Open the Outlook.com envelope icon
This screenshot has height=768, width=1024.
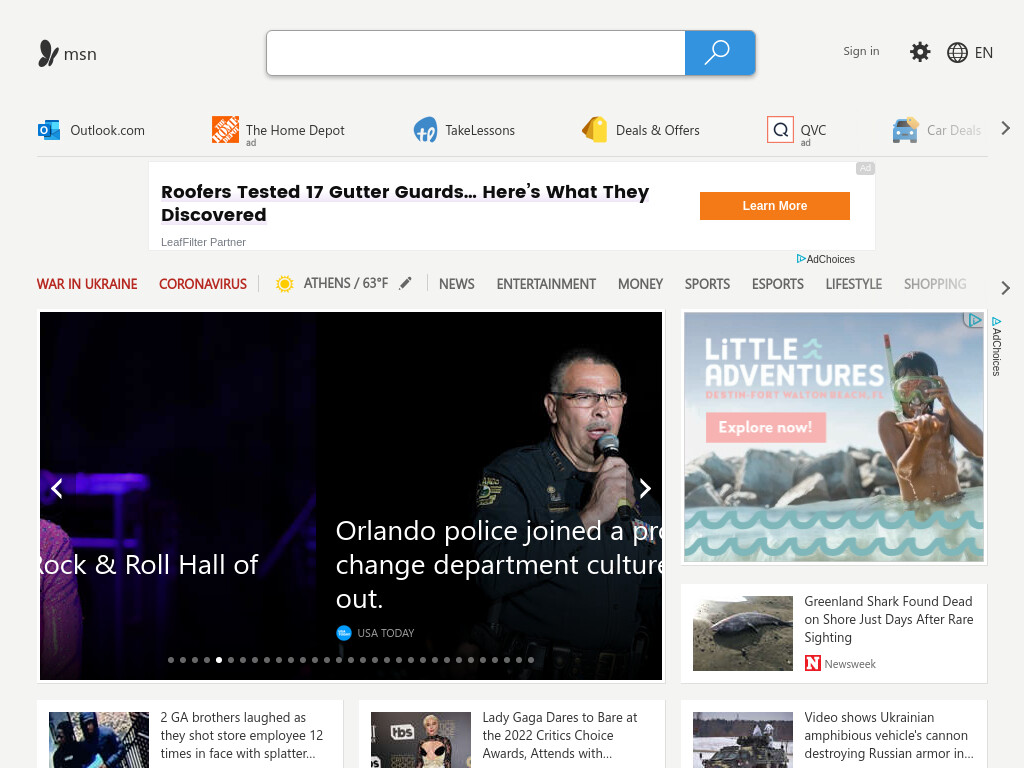pos(49,130)
